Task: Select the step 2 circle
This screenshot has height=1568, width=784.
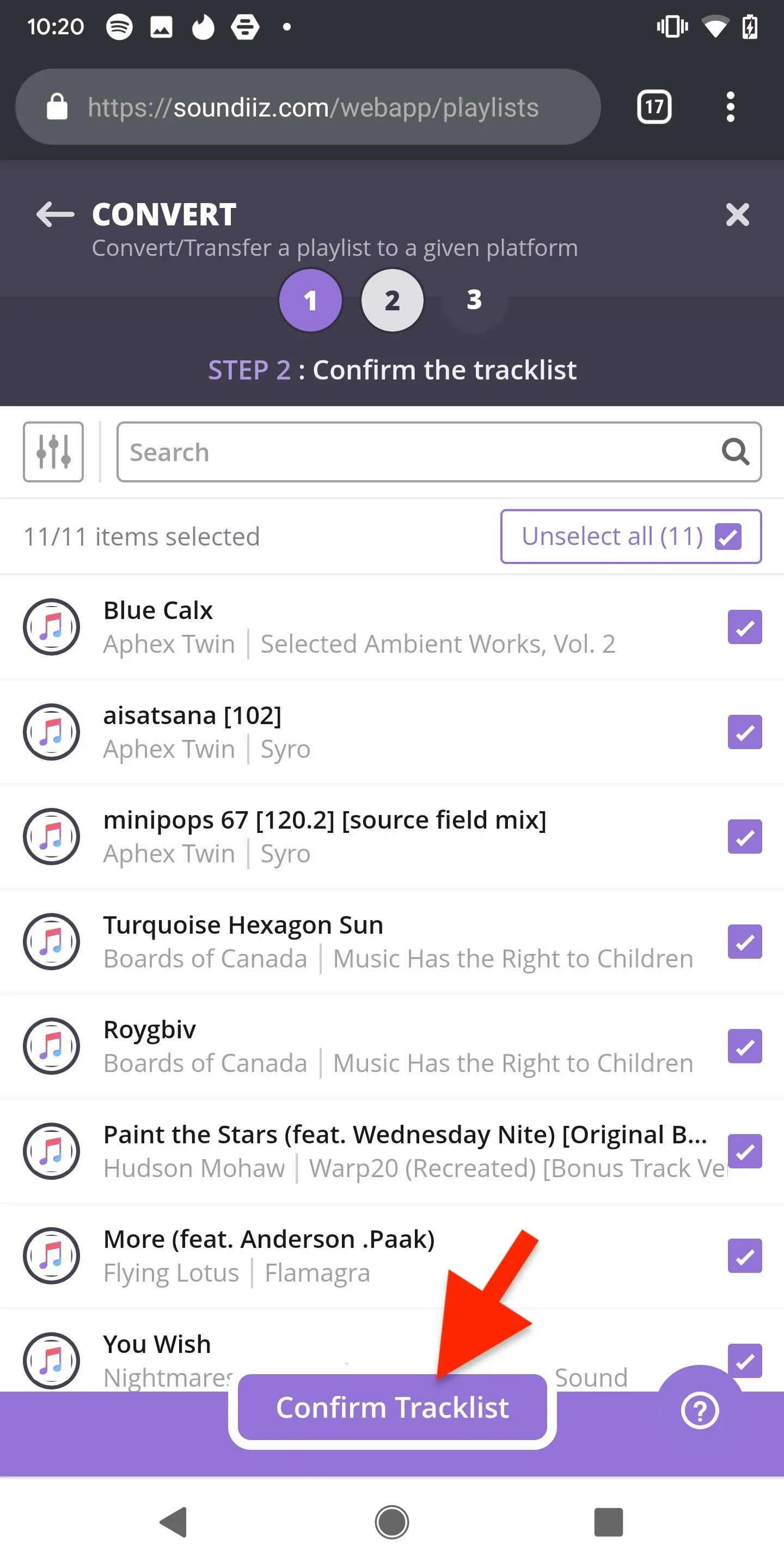Action: (x=392, y=300)
